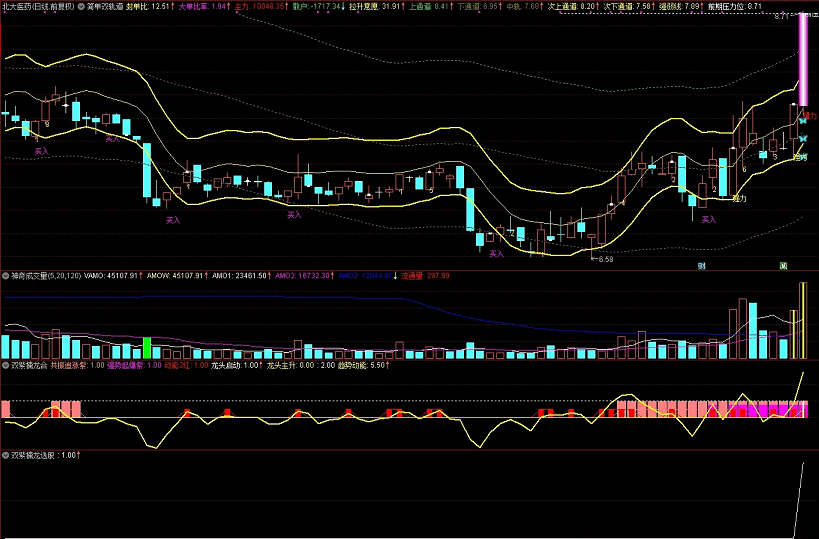Click the 买入 signal right of the 6.58 label
819x539 pixels.
[x=708, y=220]
